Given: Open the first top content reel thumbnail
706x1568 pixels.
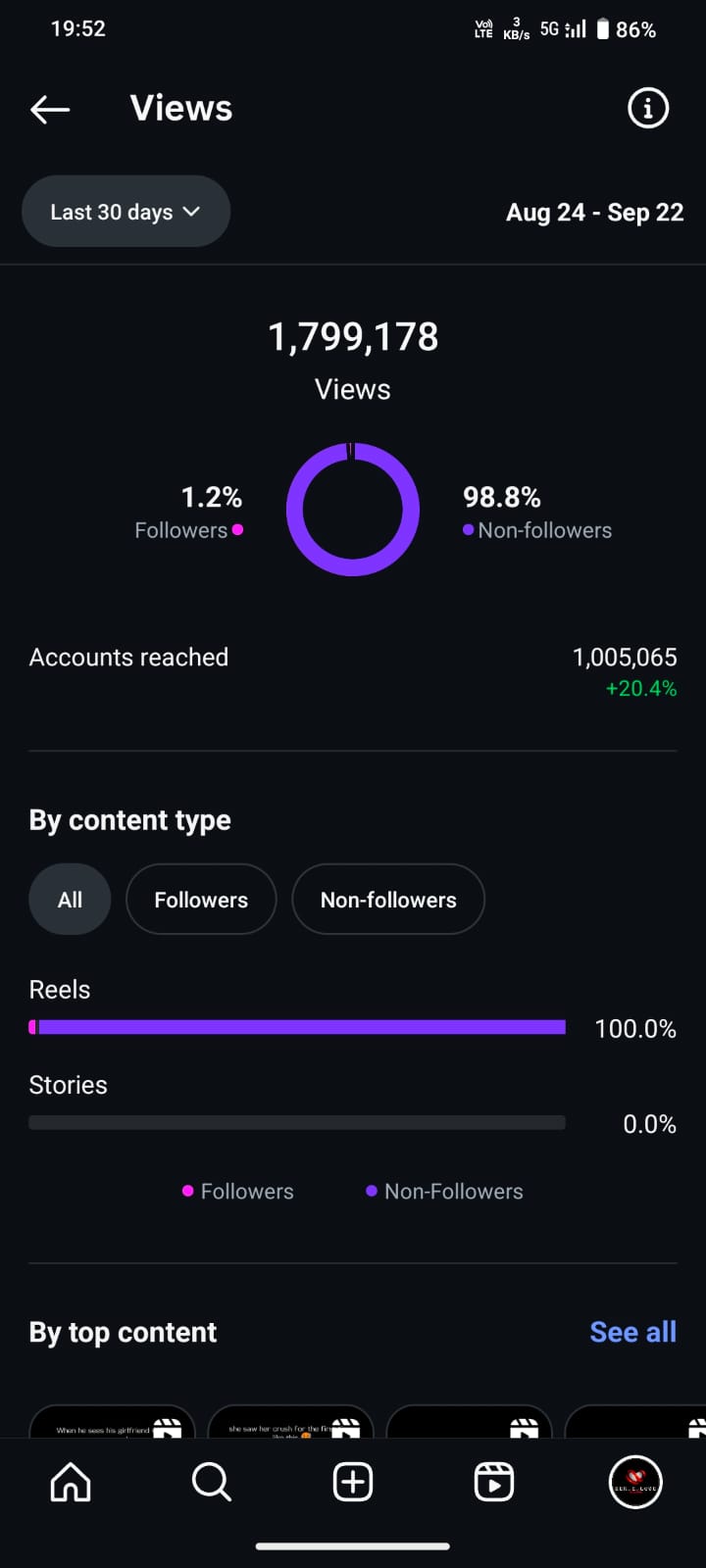Looking at the screenshot, I should pos(112,1423).
